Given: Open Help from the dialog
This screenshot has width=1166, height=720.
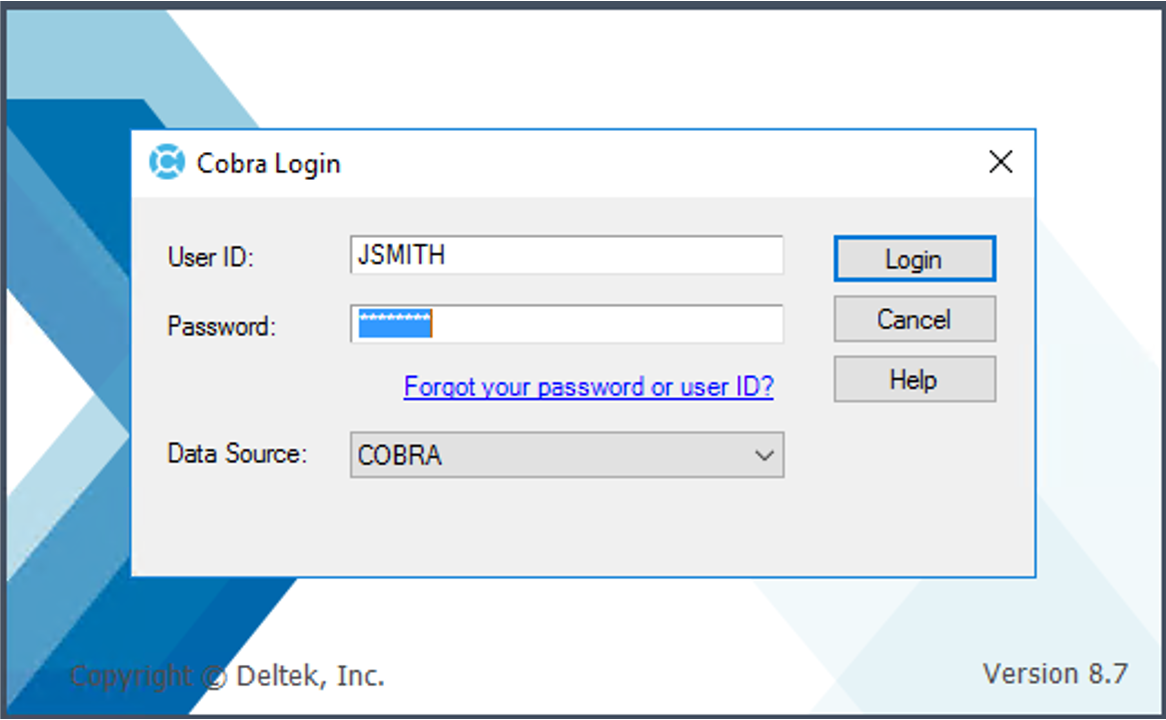Looking at the screenshot, I should pos(913,379).
